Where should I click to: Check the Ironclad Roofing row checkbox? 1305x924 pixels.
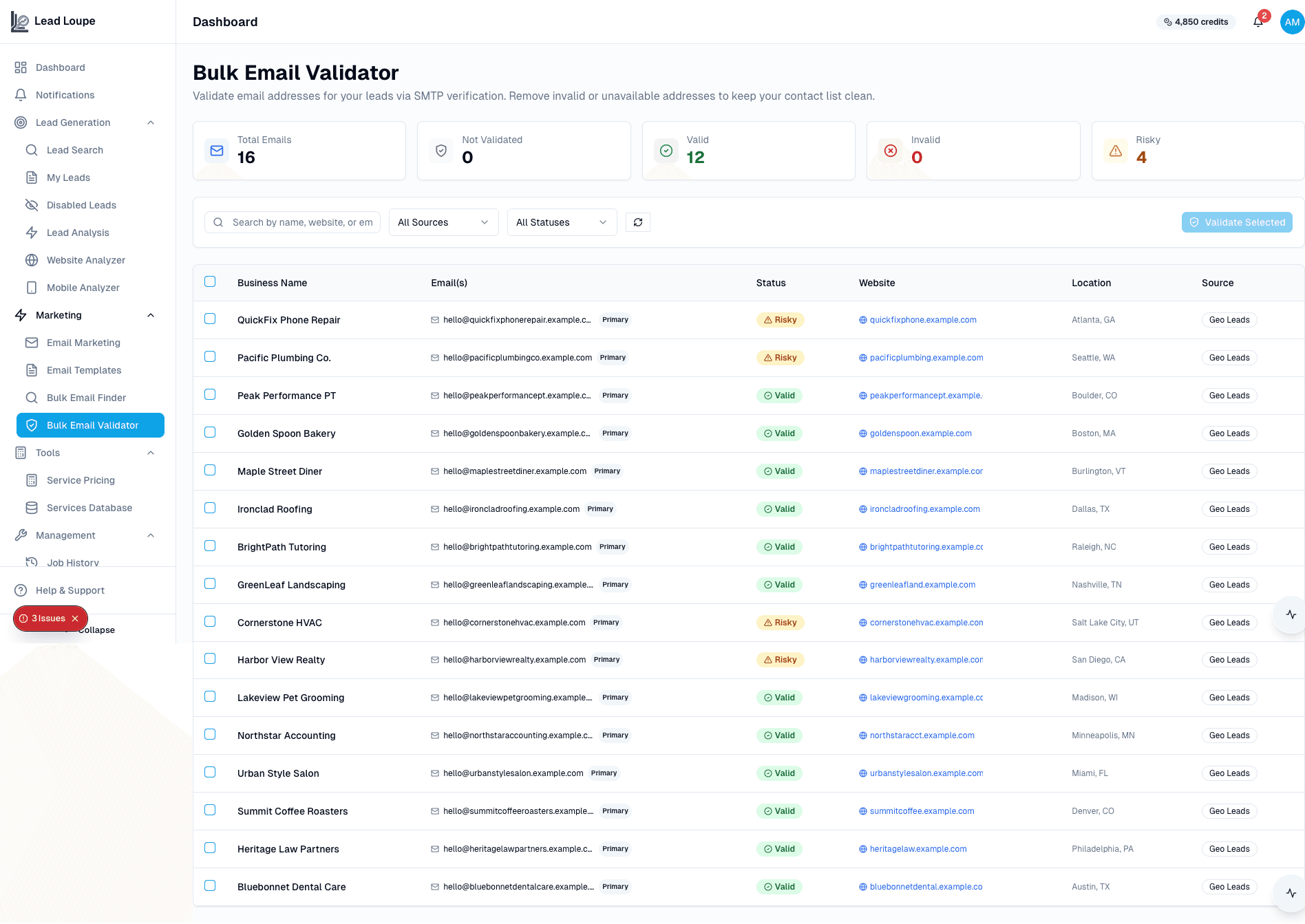(210, 508)
